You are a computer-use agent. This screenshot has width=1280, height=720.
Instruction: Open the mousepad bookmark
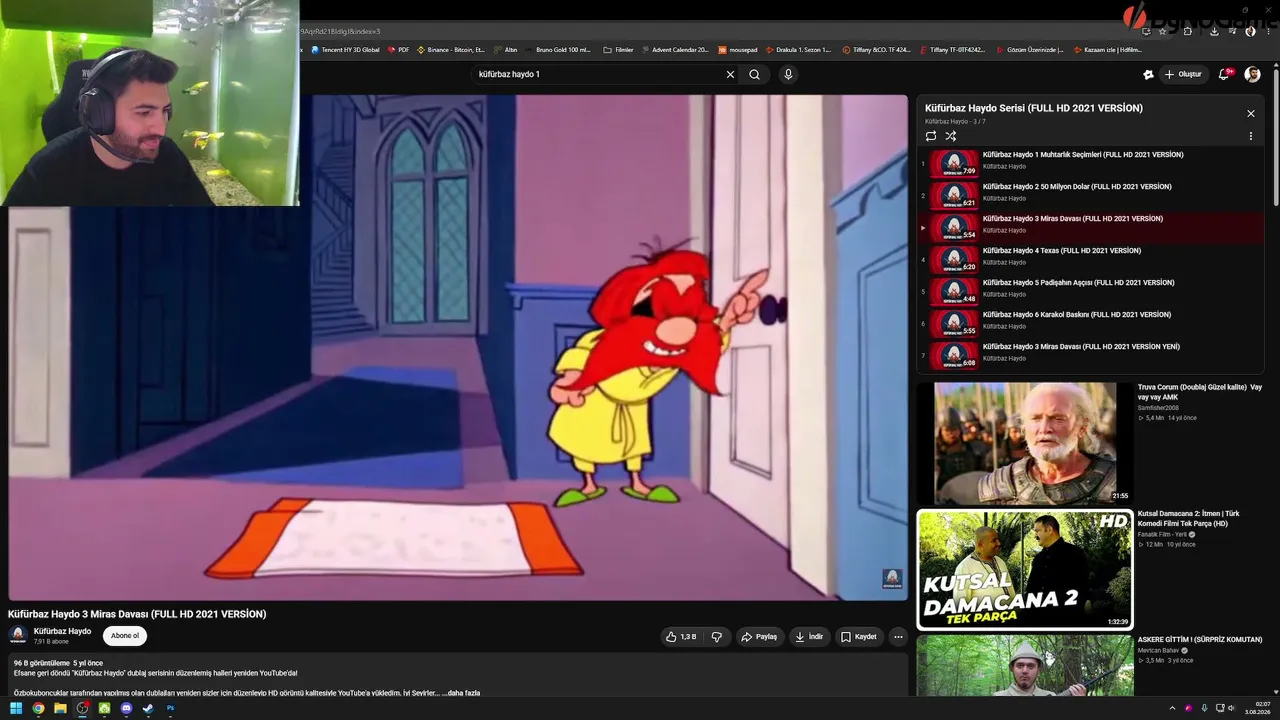point(738,49)
